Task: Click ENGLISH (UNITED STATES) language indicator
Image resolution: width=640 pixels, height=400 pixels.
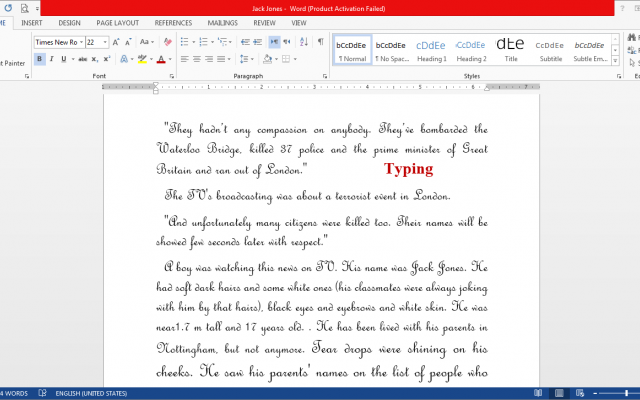Action: click(x=91, y=393)
